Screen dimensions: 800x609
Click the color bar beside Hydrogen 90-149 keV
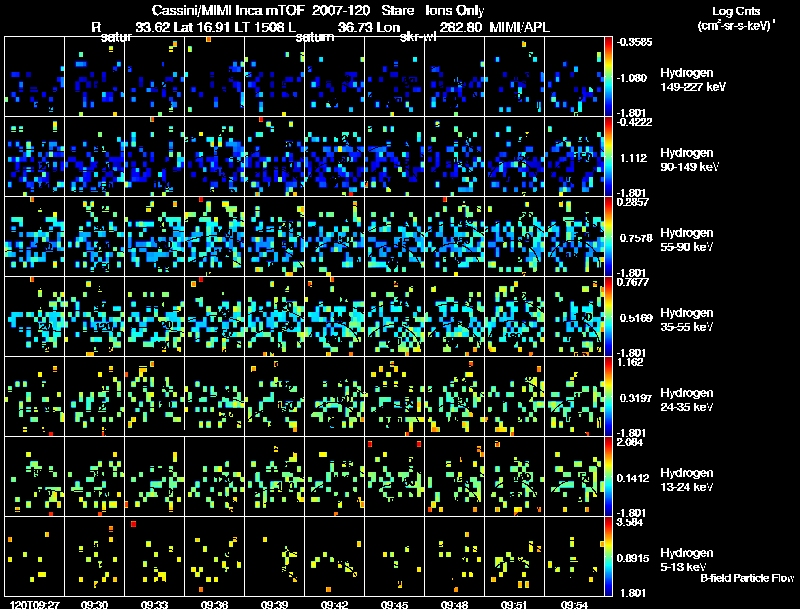point(608,157)
